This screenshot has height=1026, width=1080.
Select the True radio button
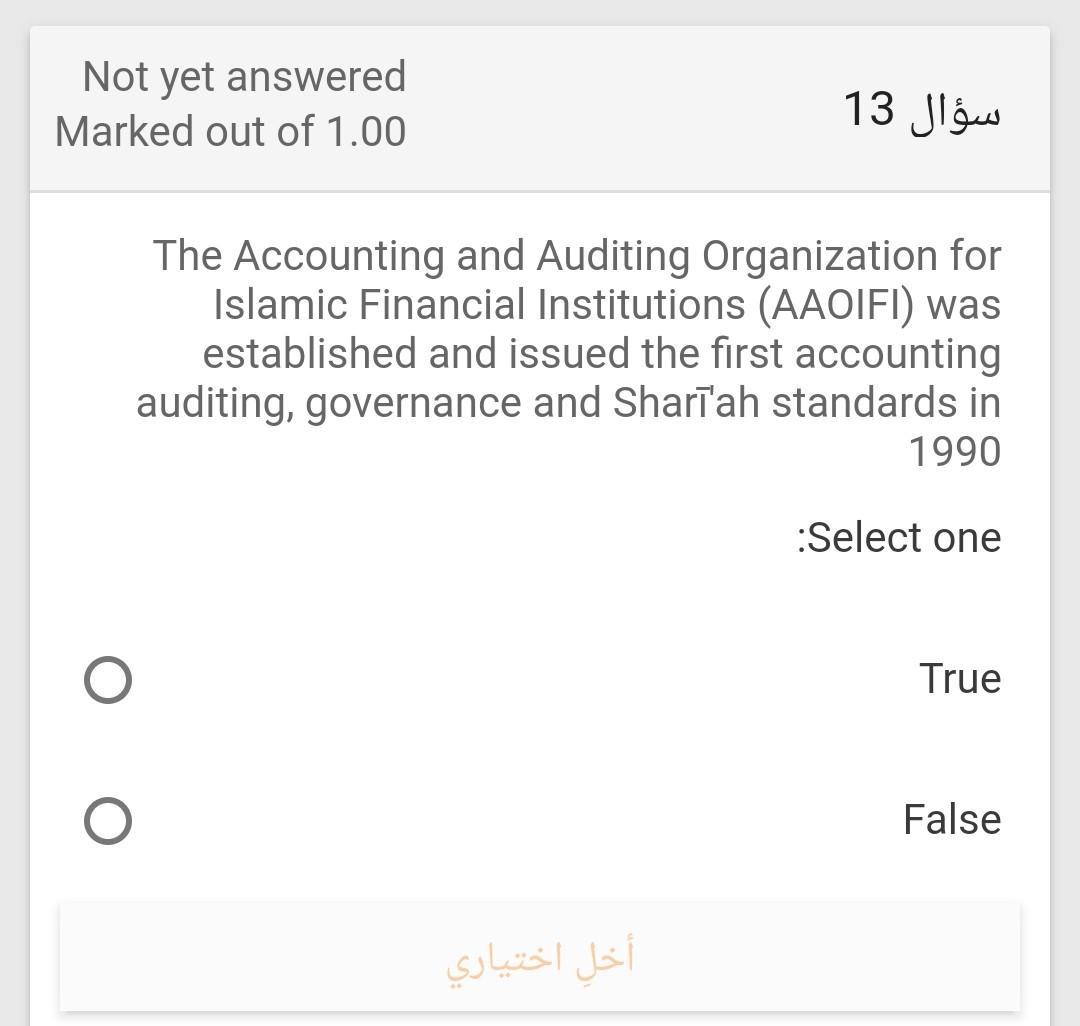coord(107,679)
